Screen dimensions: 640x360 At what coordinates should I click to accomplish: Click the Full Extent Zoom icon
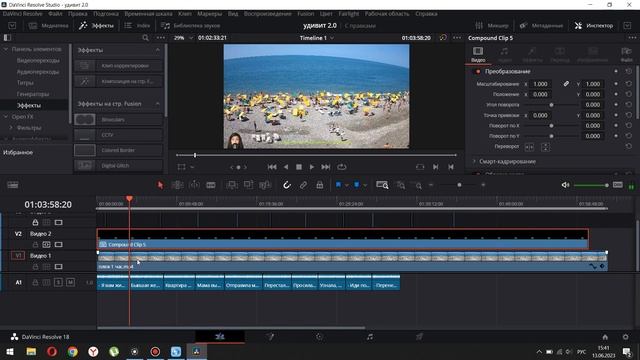coord(382,185)
